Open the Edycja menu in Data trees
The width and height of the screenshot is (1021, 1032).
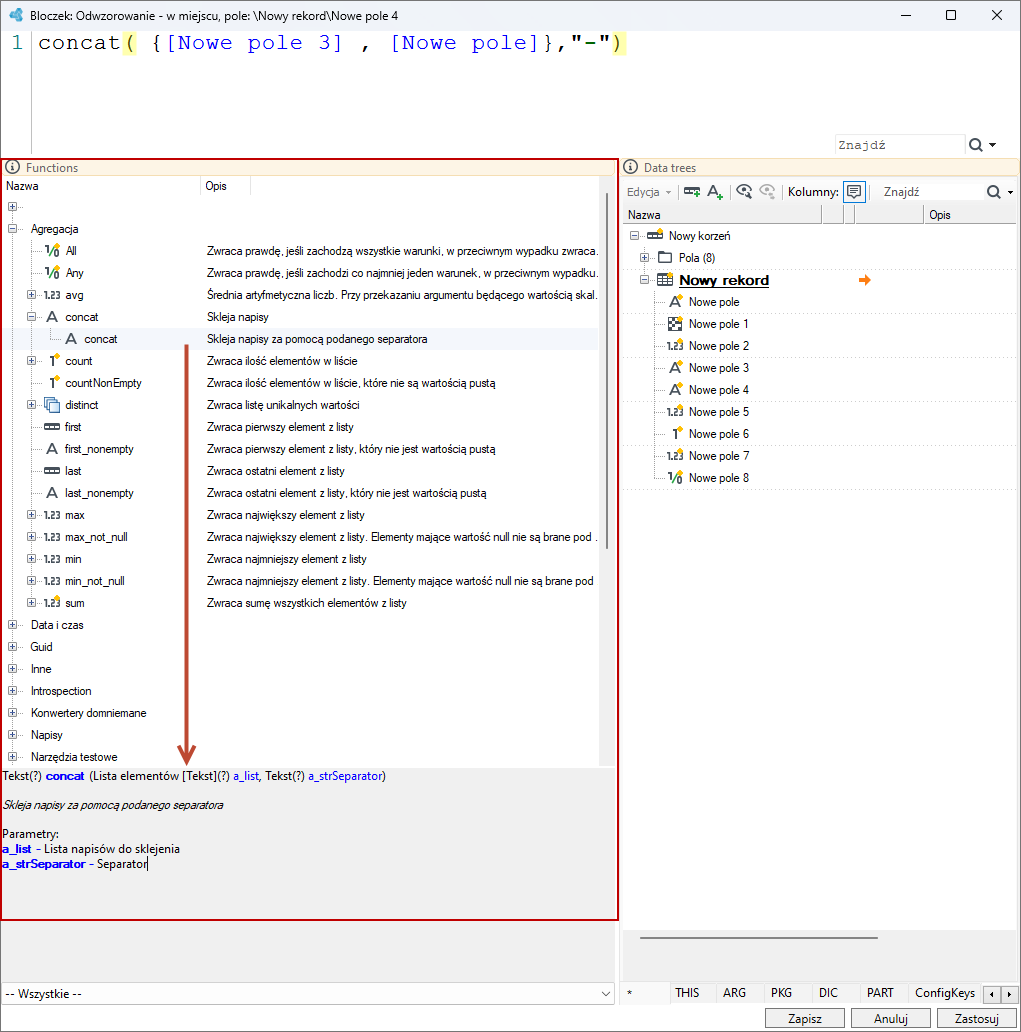pos(648,192)
